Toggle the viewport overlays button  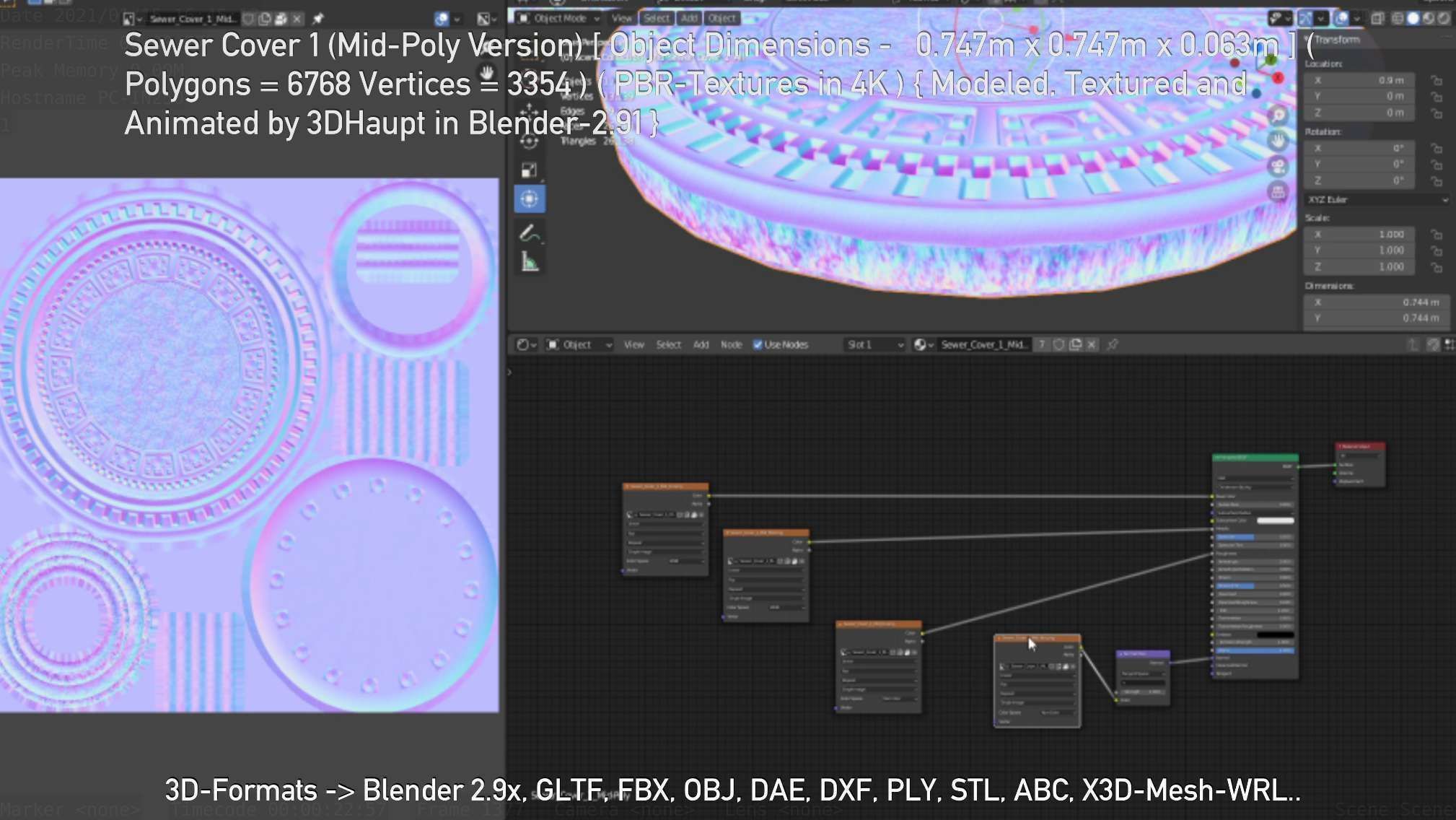[x=1341, y=18]
